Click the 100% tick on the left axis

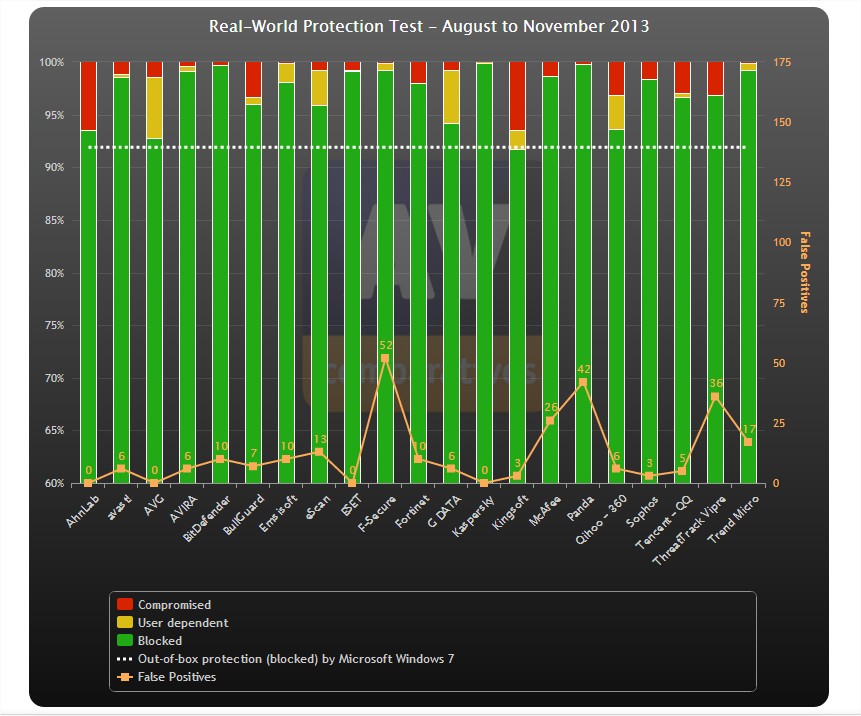click(x=52, y=62)
